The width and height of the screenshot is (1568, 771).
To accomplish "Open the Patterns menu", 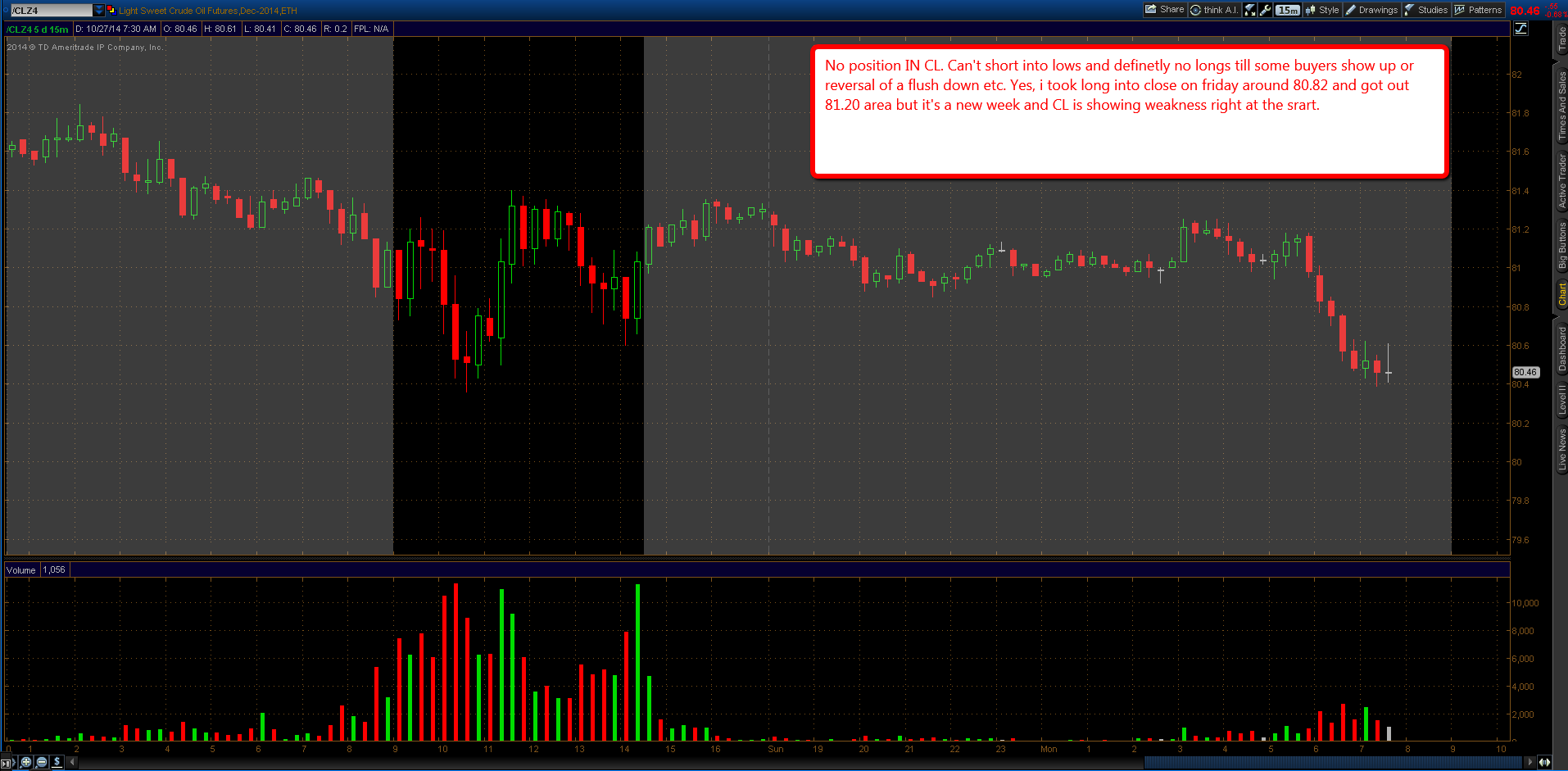I will (1479, 10).
